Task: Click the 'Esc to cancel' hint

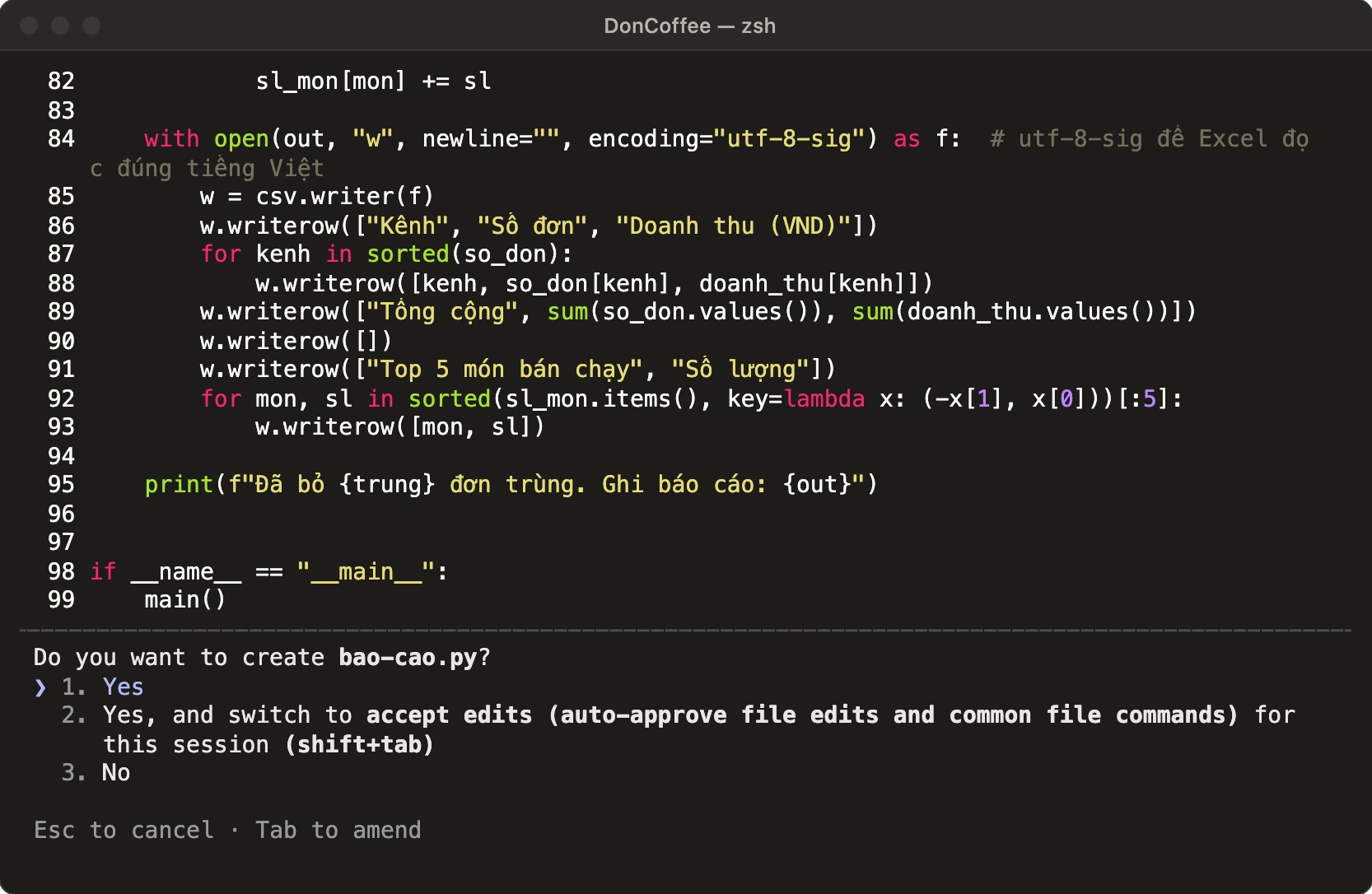Action: coord(124,830)
